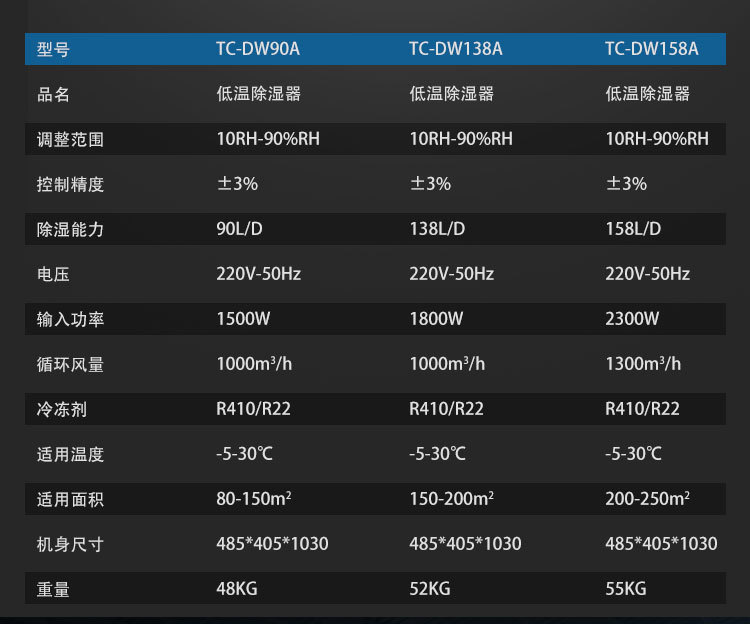This screenshot has width=750, height=624.
Task: Click R410/R22 refrigerant for TC-DW138A
Action: tap(446, 408)
